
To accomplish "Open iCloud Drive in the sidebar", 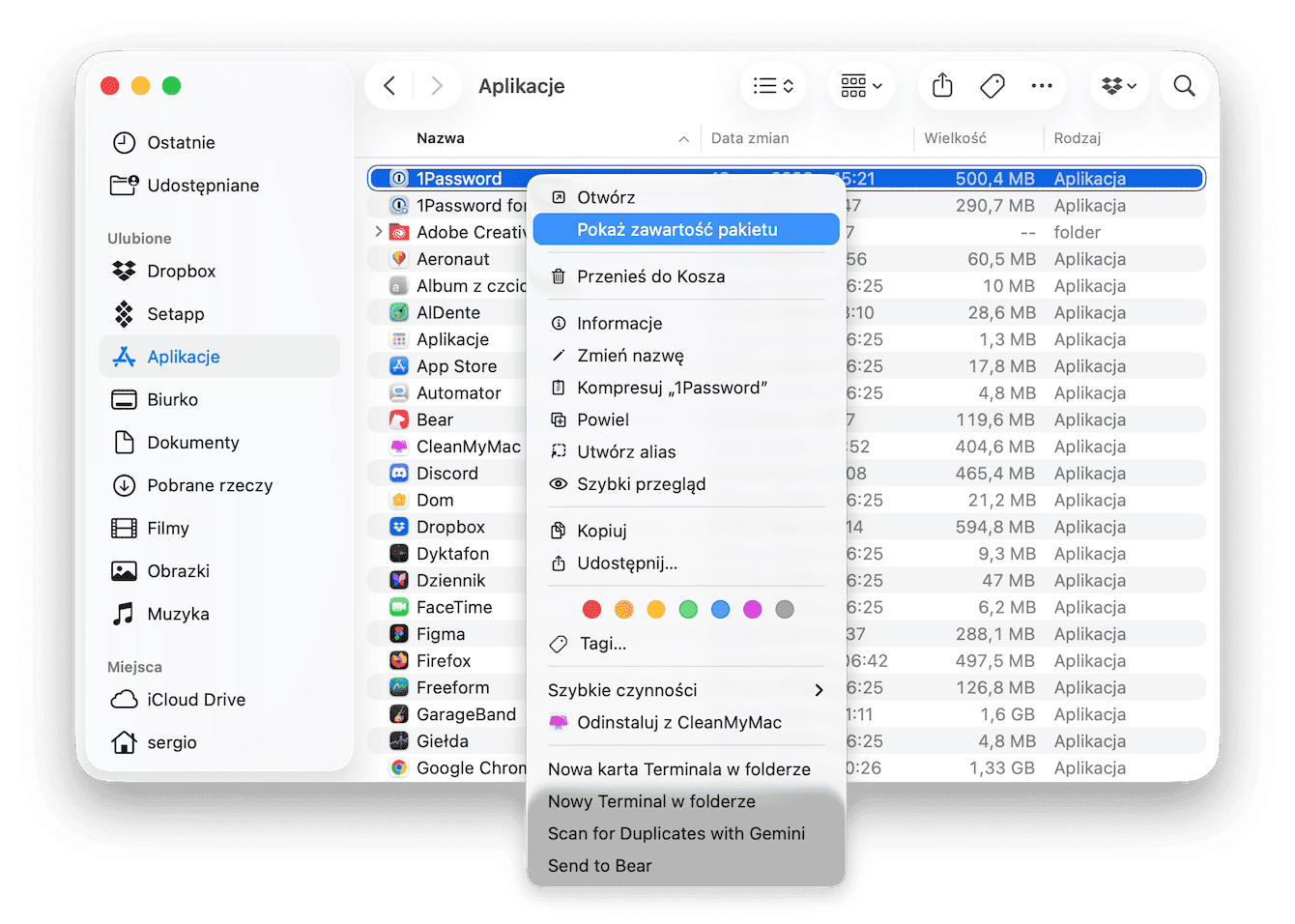I will tap(221, 700).
